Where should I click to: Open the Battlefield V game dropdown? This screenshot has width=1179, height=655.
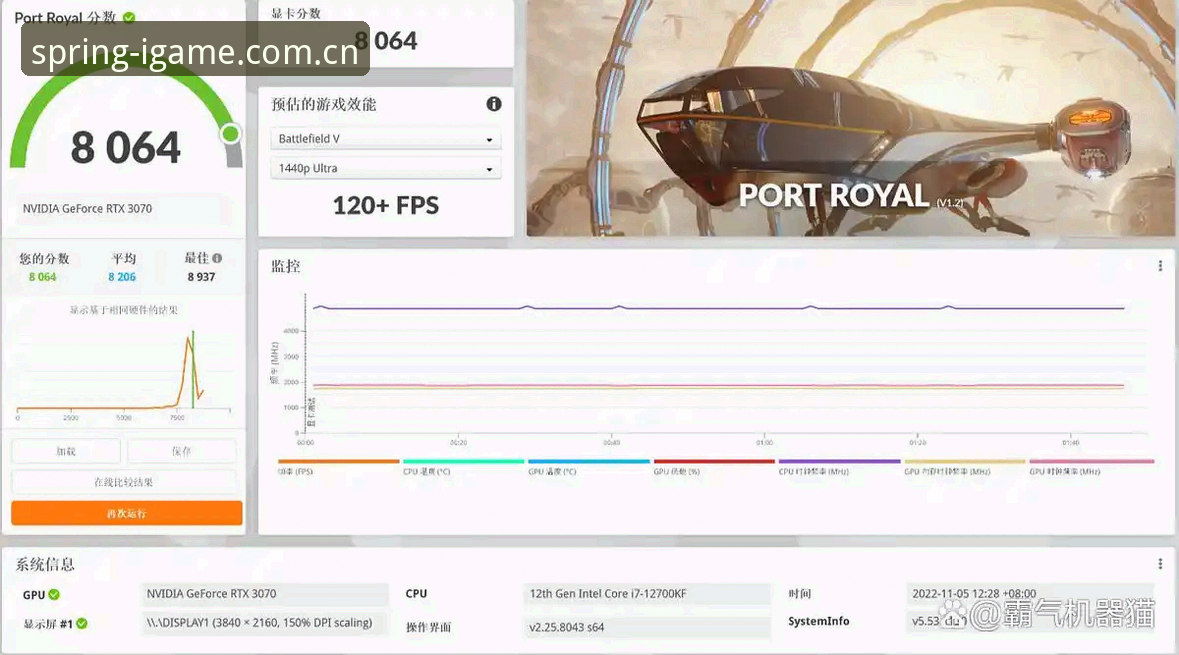coord(386,139)
